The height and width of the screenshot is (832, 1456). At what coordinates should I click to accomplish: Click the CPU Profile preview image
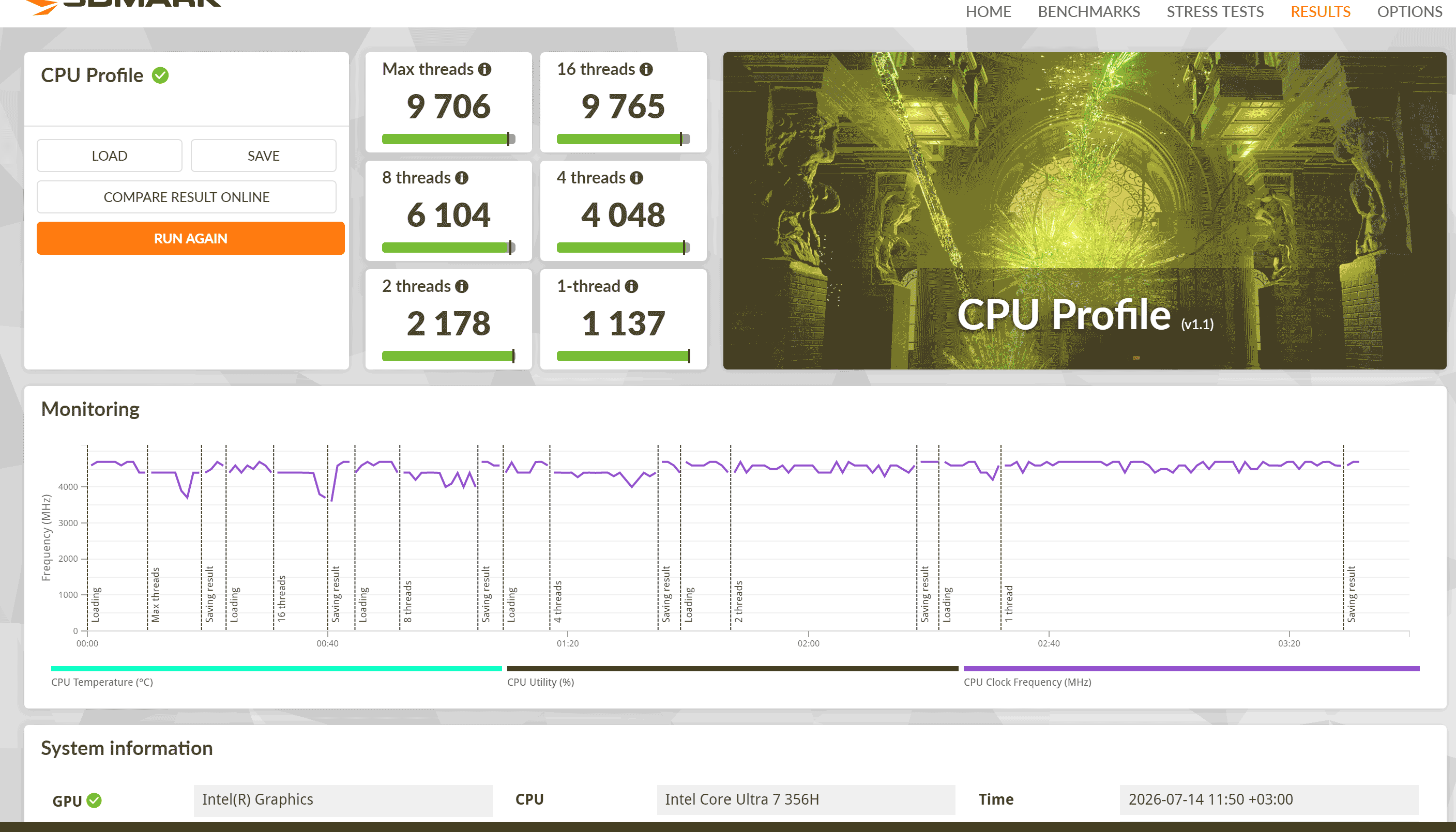coord(1084,211)
